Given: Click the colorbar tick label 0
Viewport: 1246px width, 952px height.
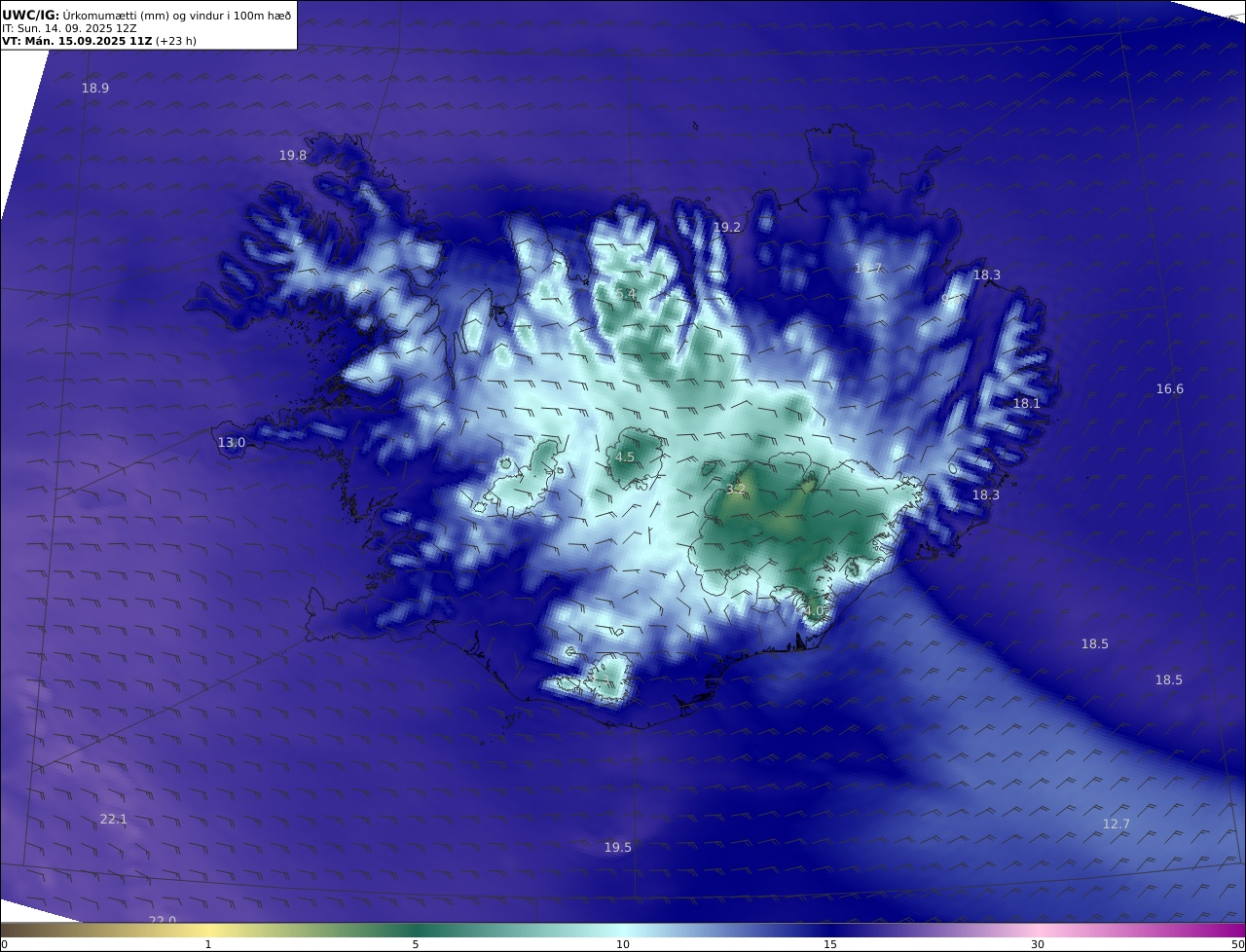Looking at the screenshot, I should coord(3,944).
